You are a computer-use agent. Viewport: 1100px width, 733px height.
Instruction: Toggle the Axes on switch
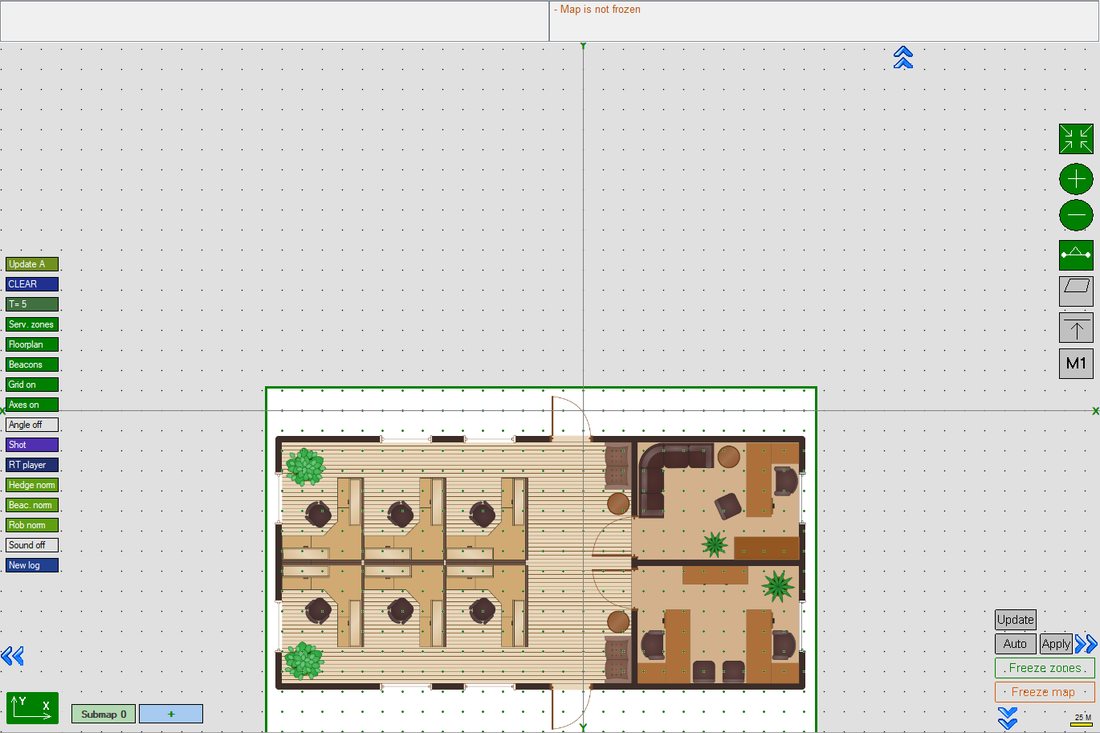pos(32,405)
